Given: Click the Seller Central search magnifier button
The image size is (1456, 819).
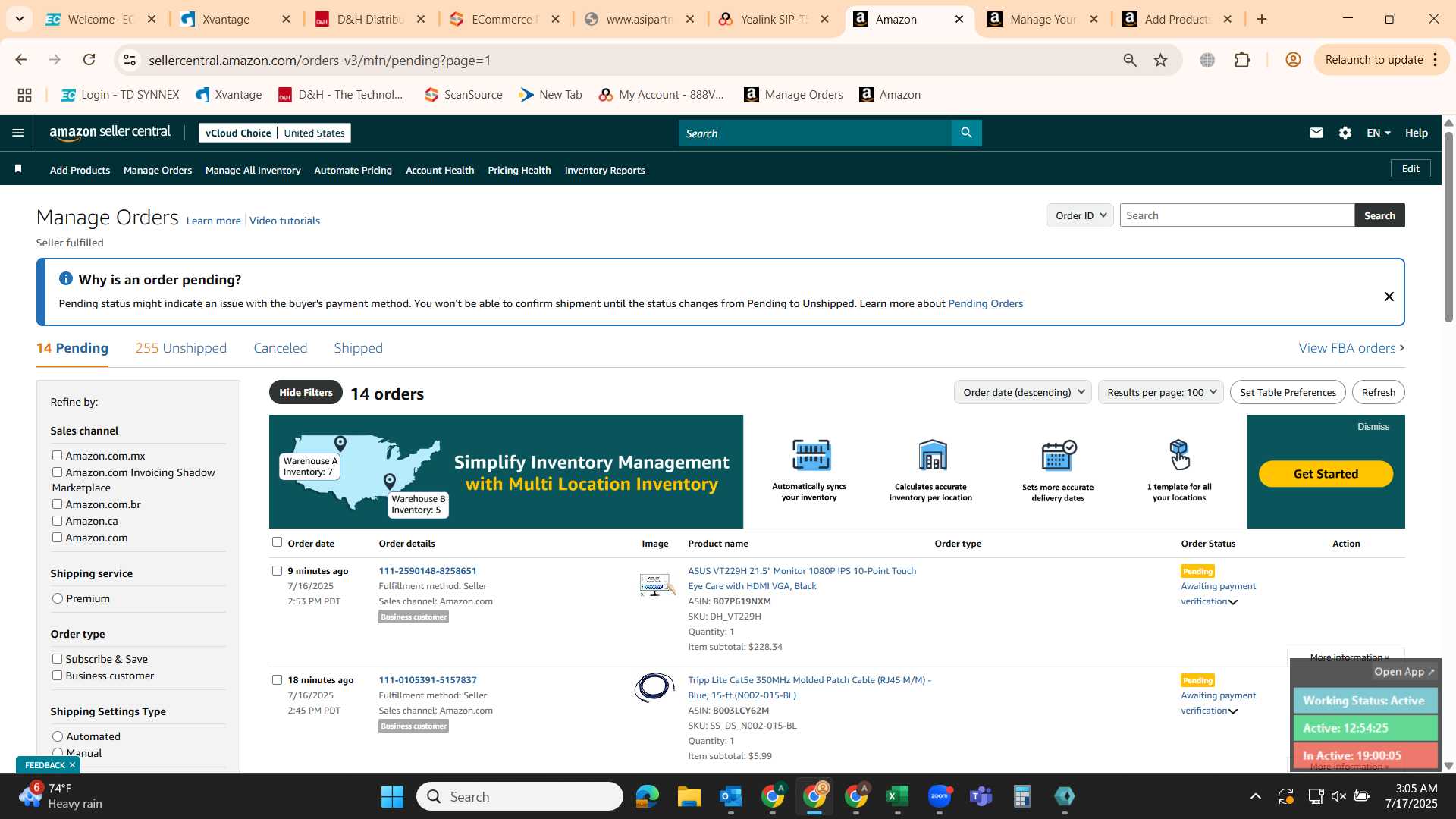Looking at the screenshot, I should click(966, 133).
